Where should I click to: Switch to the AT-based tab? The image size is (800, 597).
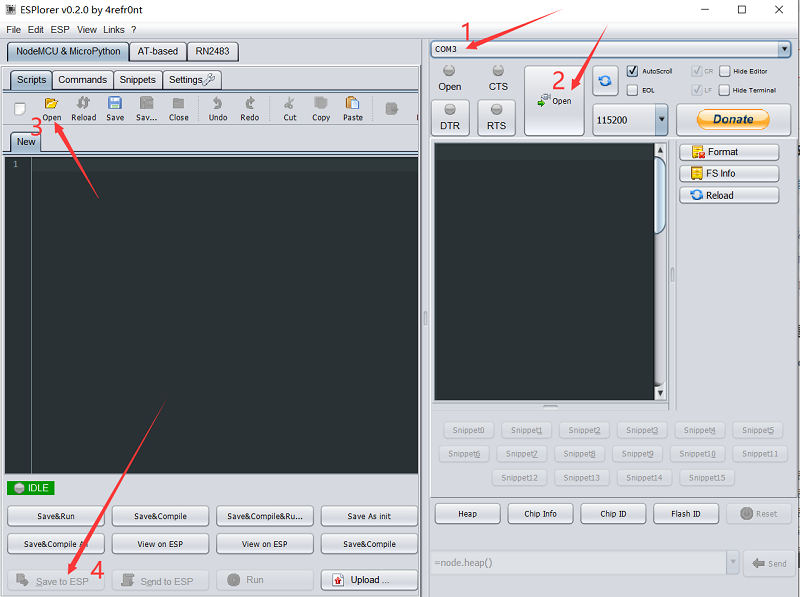click(158, 52)
